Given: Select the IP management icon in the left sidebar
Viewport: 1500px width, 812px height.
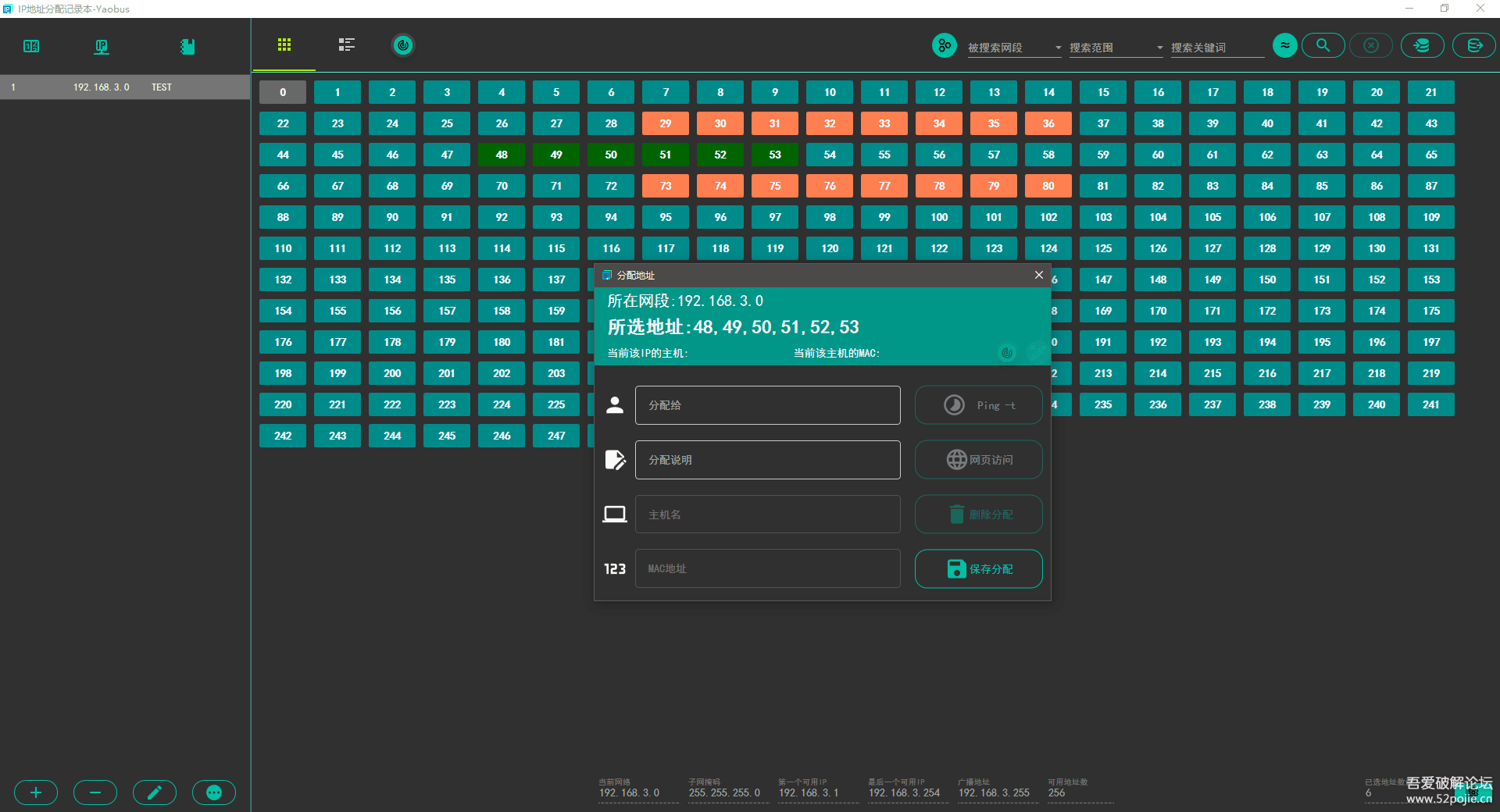Looking at the screenshot, I should point(101,46).
